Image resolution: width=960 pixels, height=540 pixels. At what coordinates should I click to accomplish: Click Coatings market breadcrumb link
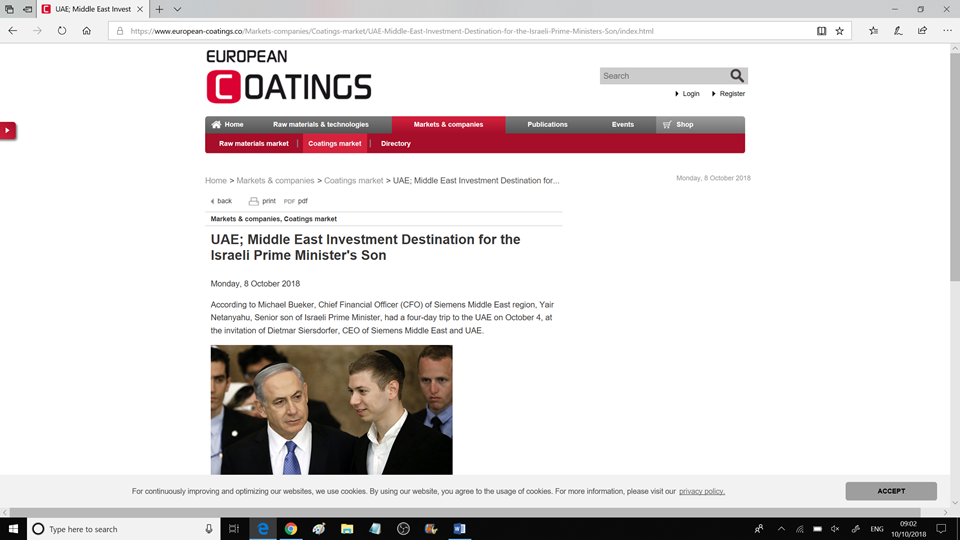(x=353, y=181)
